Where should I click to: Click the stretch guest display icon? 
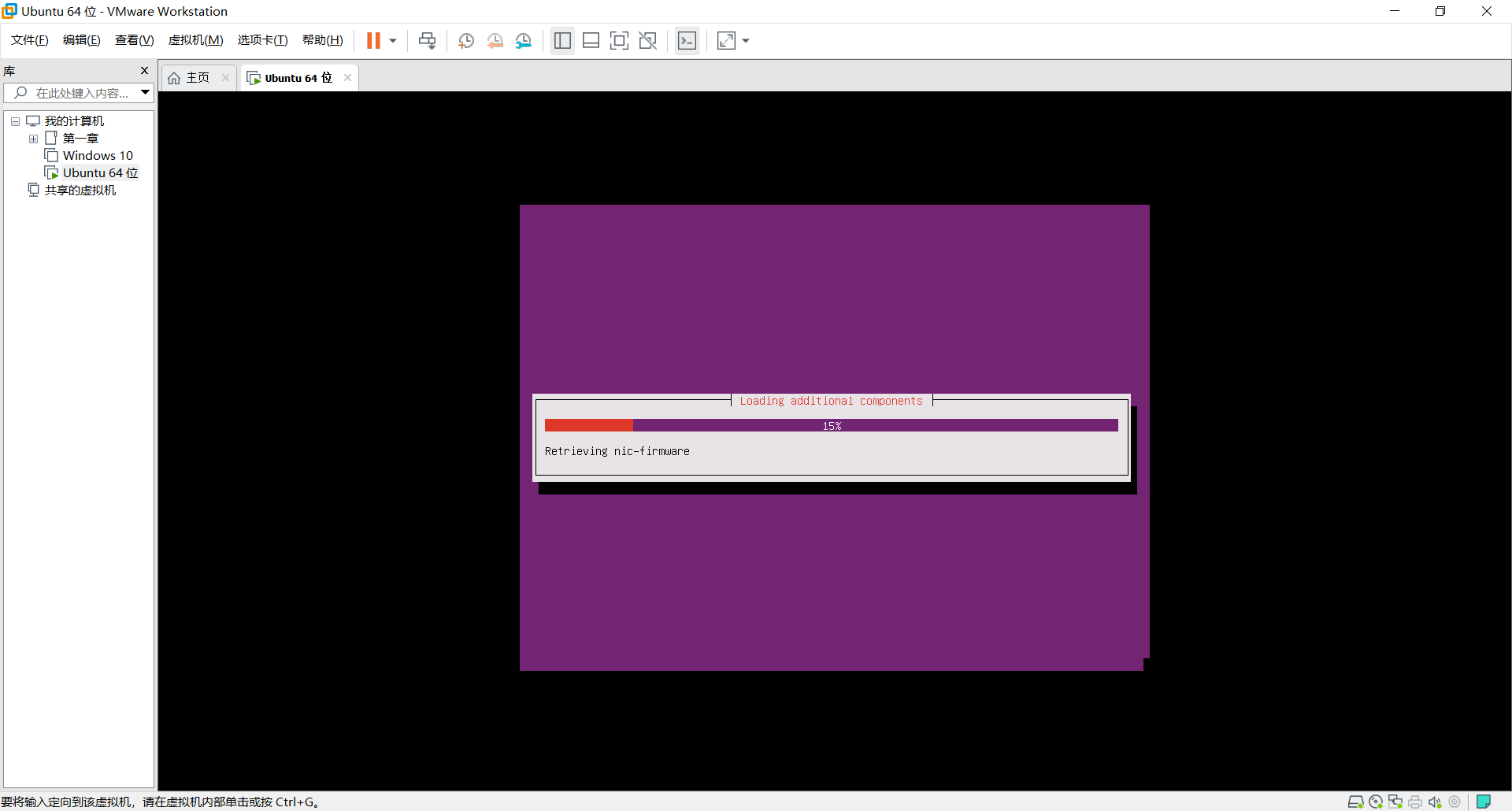(726, 41)
